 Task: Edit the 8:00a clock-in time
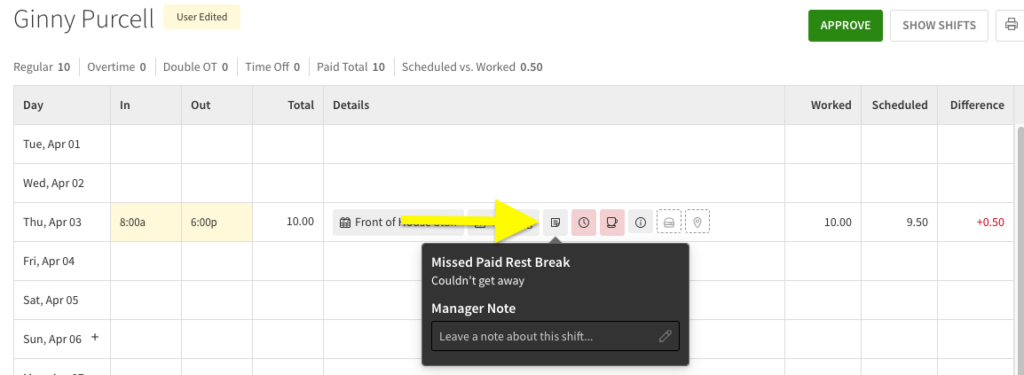(146, 222)
